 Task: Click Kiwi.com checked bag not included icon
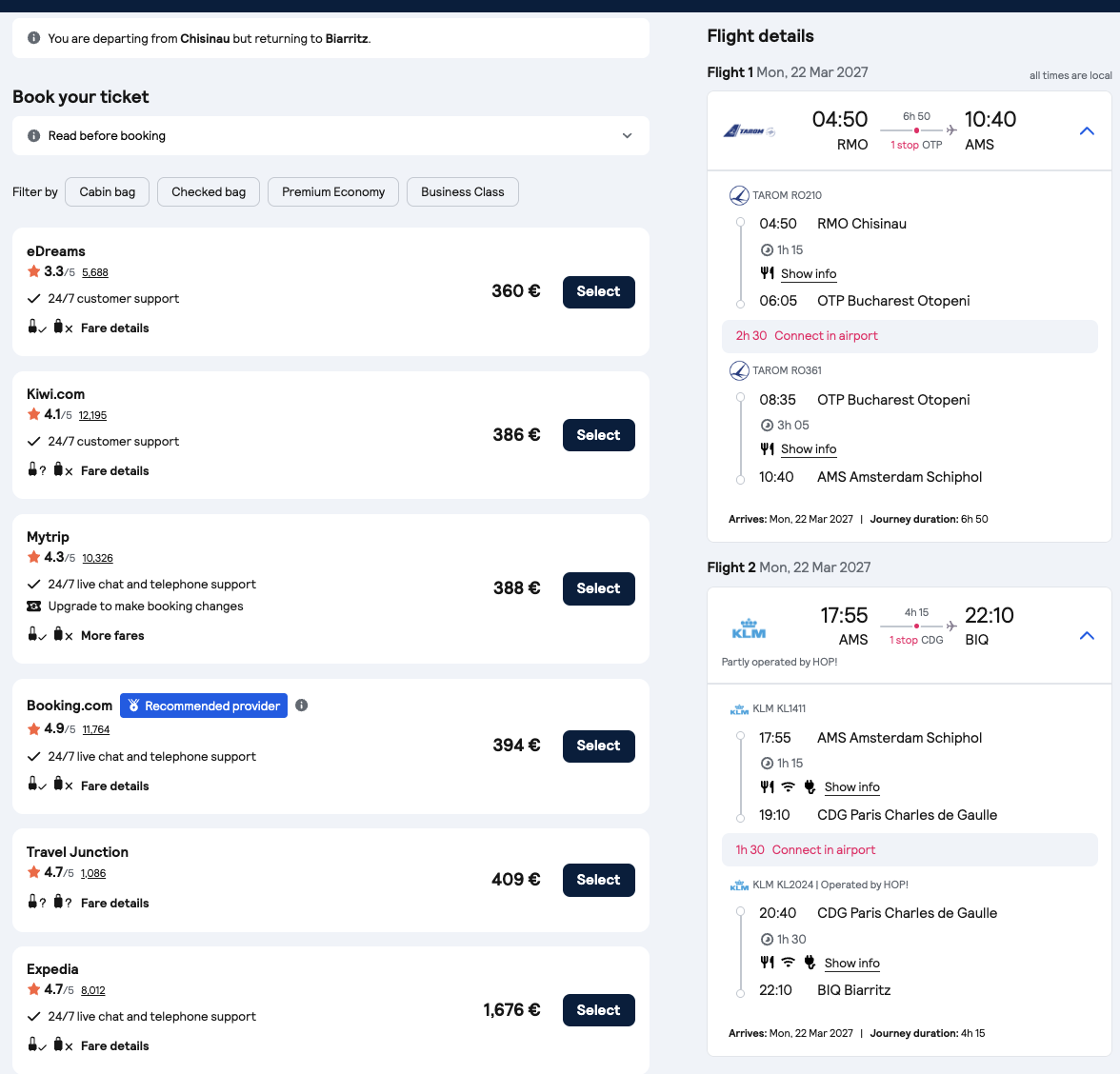(63, 470)
